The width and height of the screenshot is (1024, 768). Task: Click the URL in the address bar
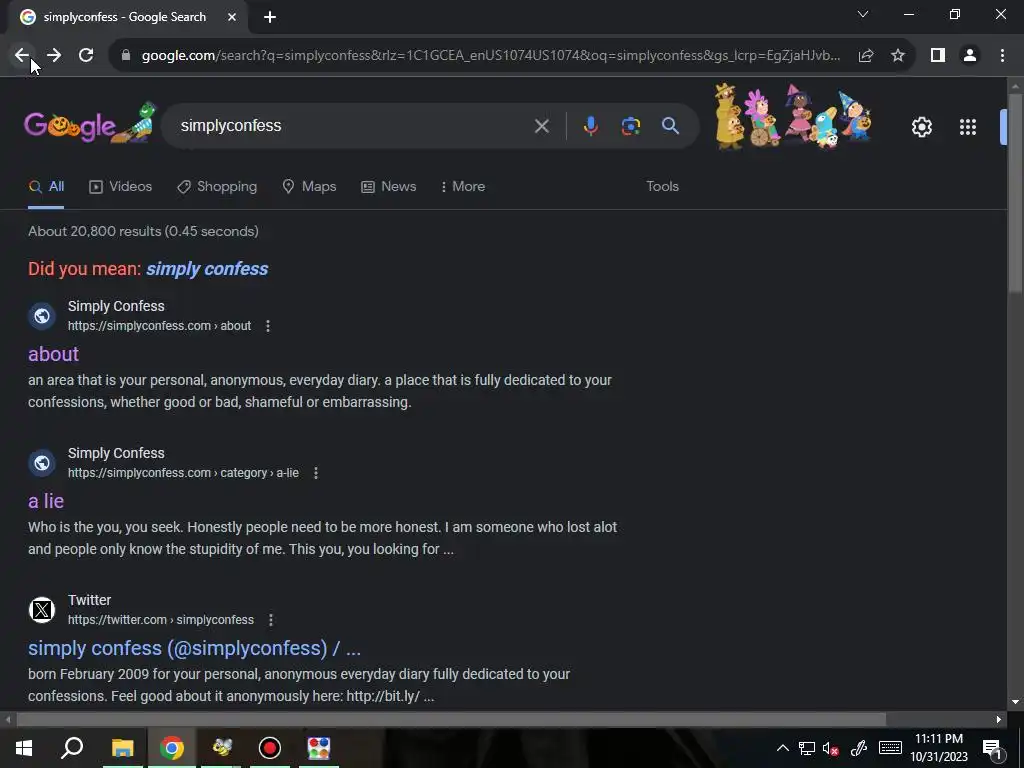[x=491, y=56]
